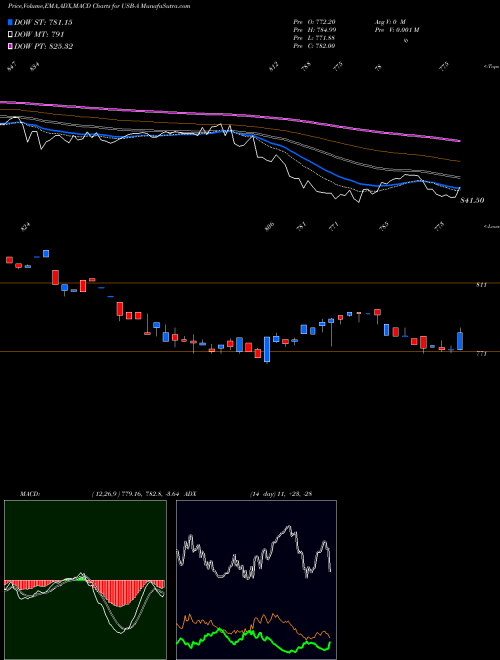Click the 'Avg V: 0 M' volume text
This screenshot has height=660, width=500.
(390, 22)
